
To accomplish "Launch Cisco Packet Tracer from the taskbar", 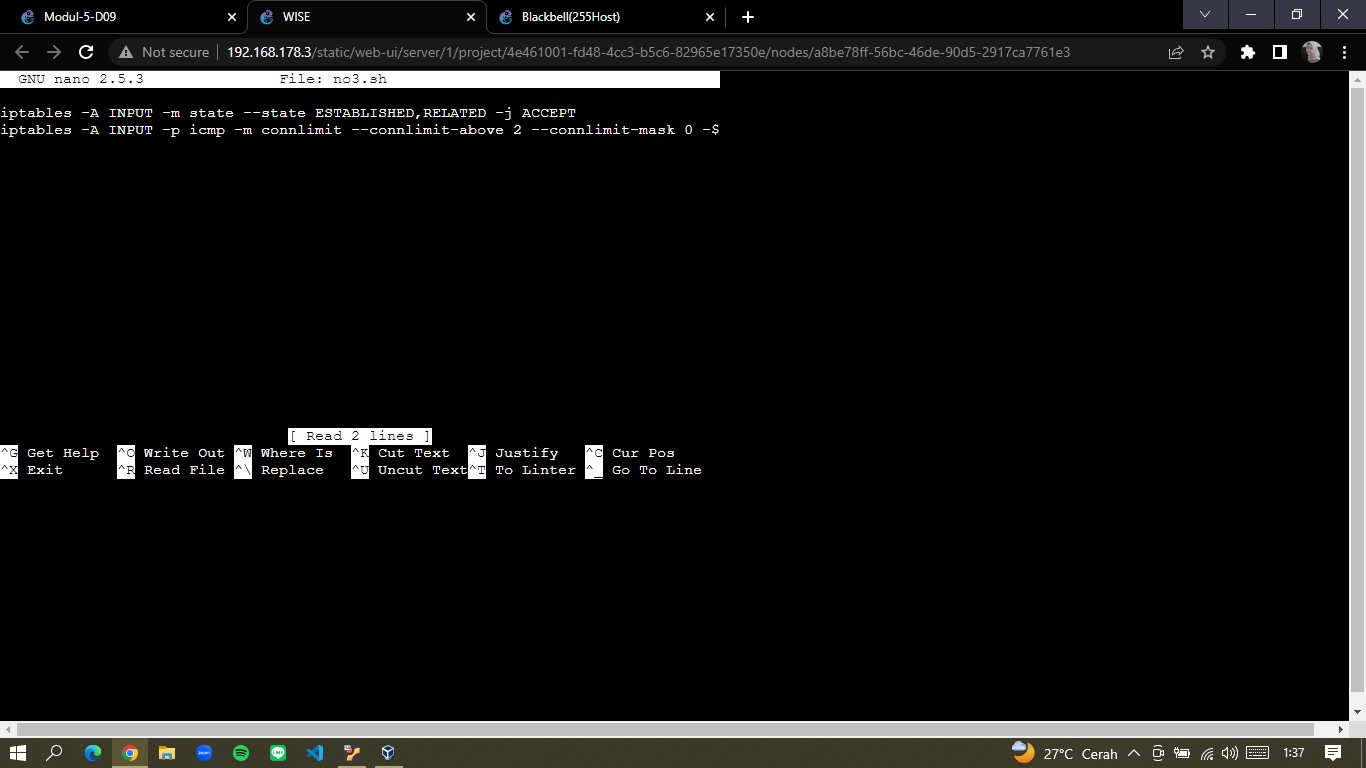I will [x=350, y=753].
